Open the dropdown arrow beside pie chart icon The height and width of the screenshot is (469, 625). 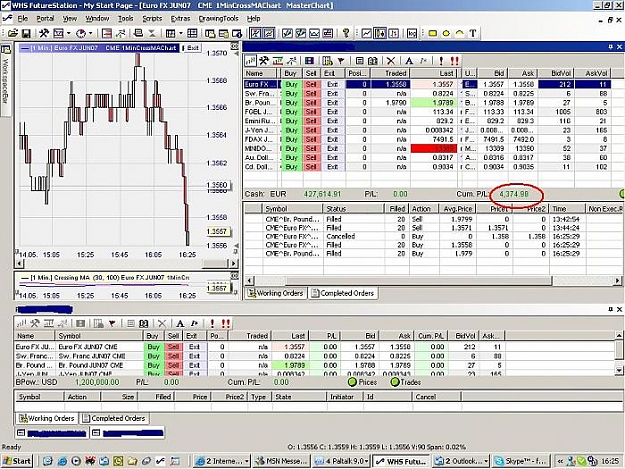click(90, 33)
